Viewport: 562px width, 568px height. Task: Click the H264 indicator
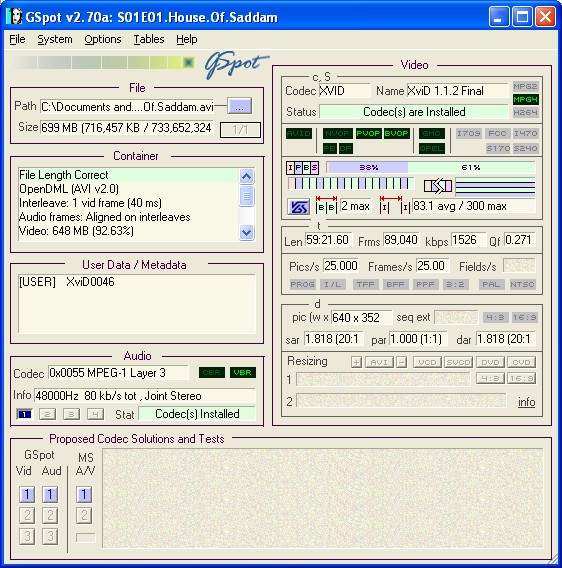(525, 112)
